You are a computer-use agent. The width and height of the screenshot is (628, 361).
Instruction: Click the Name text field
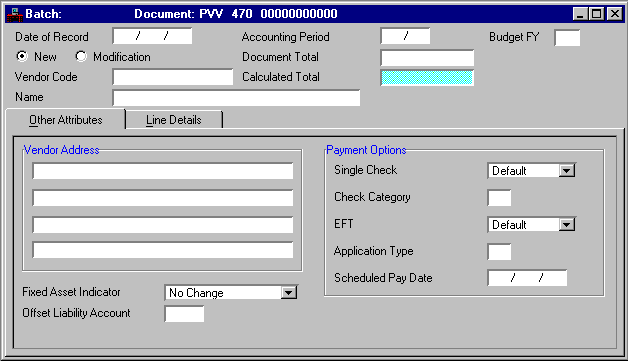(x=236, y=98)
